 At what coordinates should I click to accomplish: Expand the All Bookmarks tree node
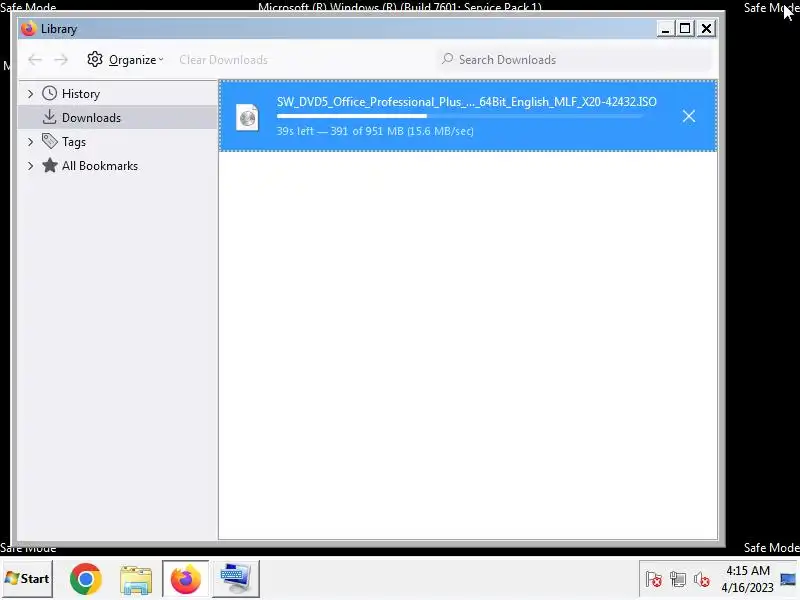31,166
